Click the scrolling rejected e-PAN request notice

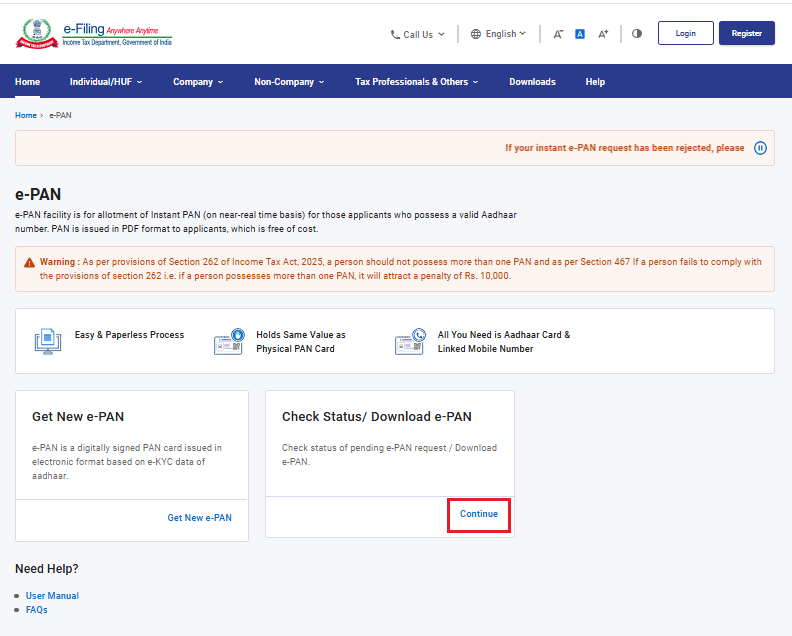pos(625,148)
